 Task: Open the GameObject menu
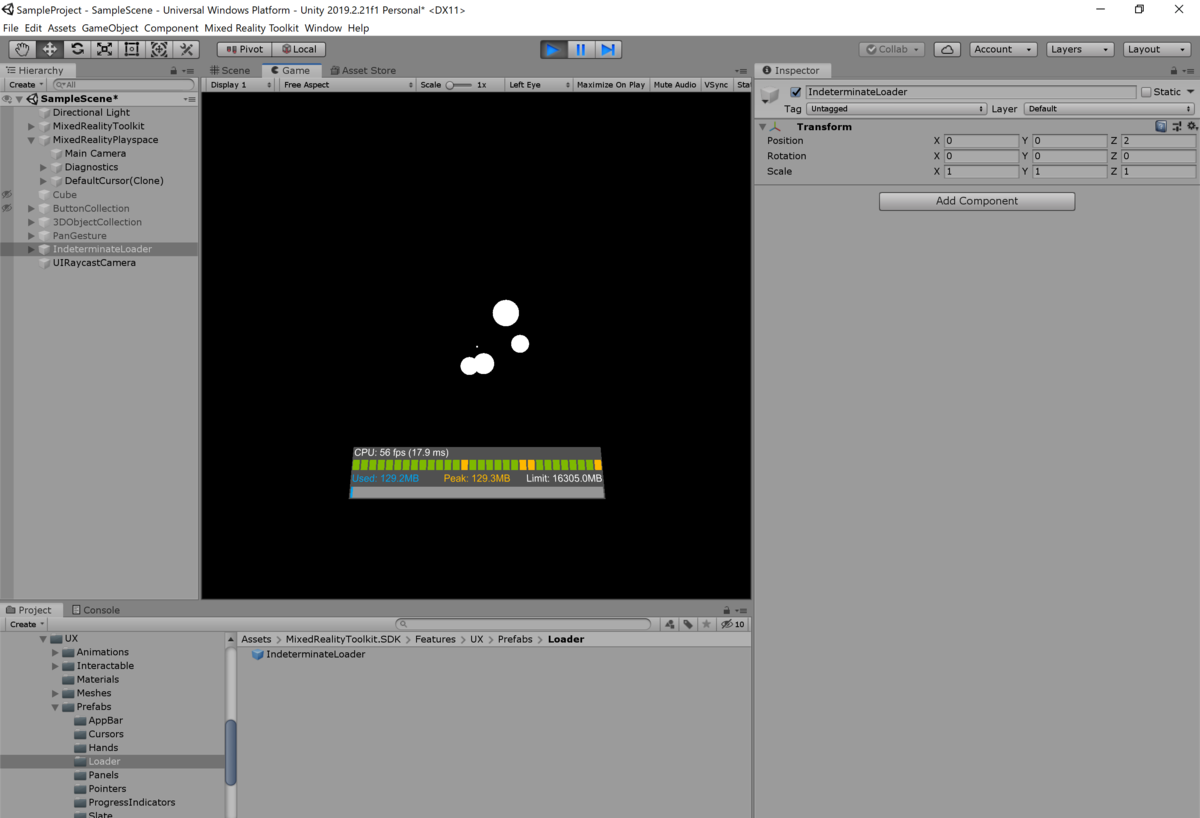(109, 28)
